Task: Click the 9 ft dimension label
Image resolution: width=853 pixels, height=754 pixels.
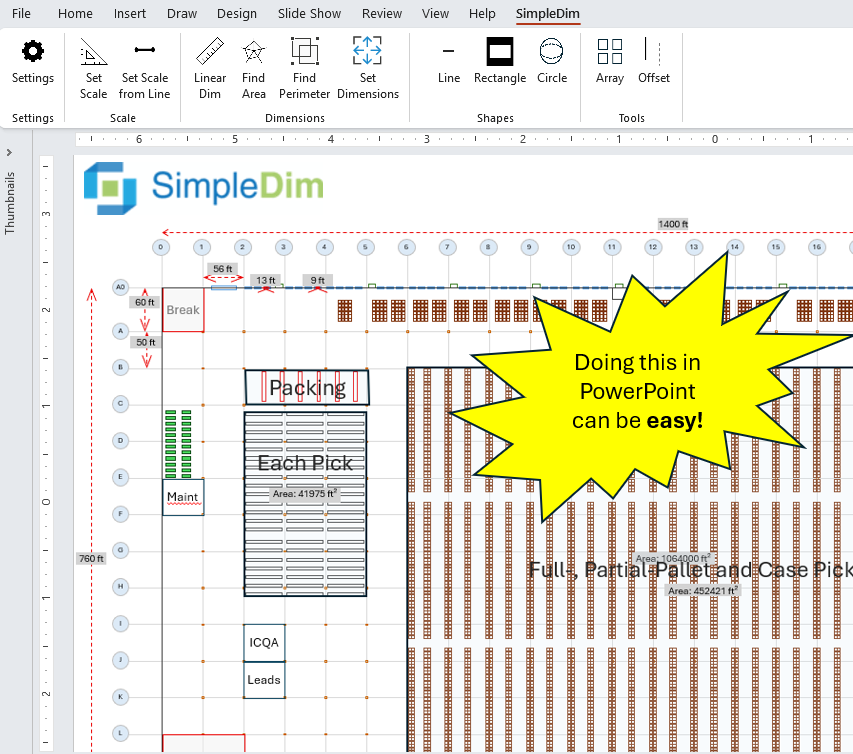Action: point(318,280)
